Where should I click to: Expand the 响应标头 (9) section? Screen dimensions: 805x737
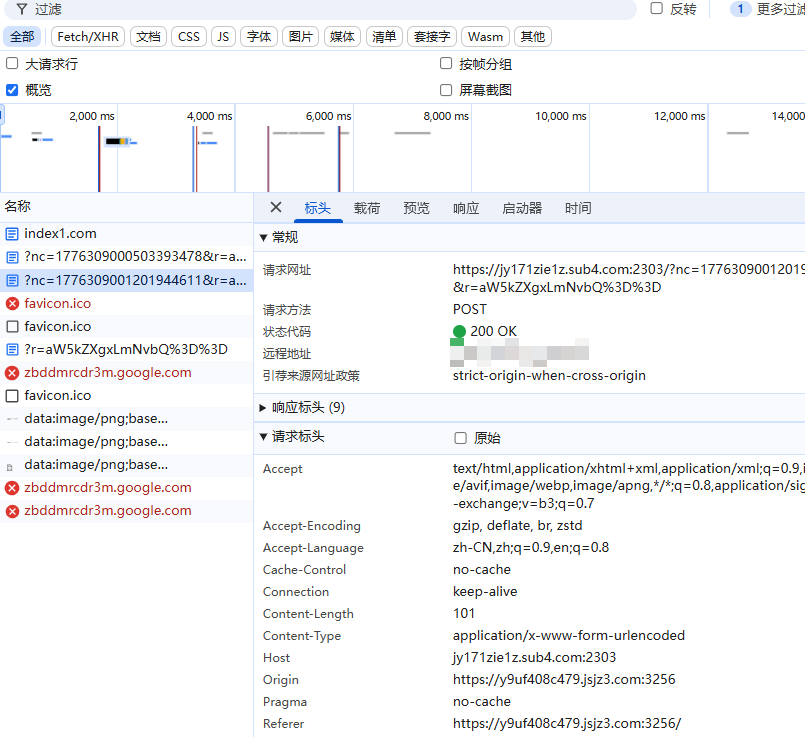click(264, 408)
